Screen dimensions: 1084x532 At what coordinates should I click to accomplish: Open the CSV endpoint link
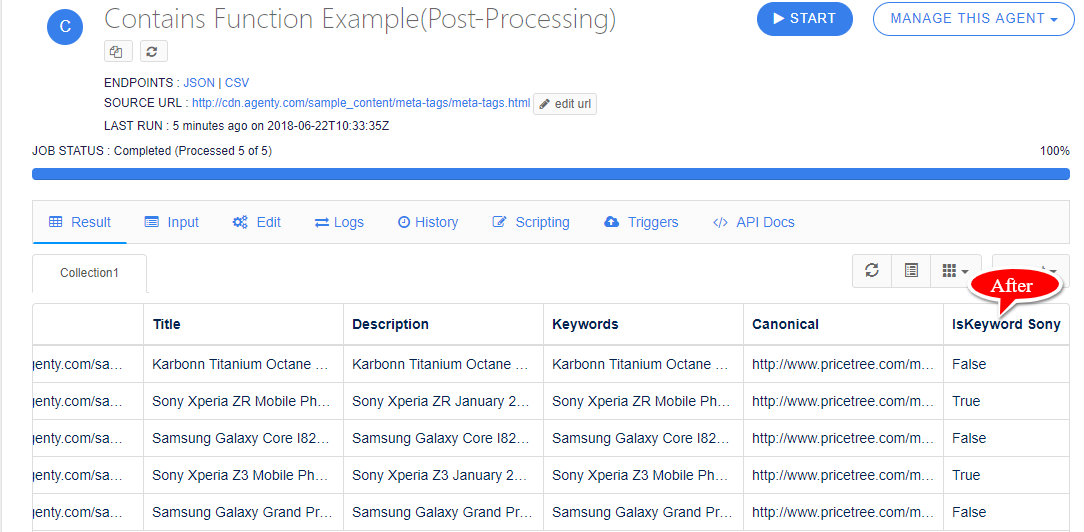coord(236,82)
